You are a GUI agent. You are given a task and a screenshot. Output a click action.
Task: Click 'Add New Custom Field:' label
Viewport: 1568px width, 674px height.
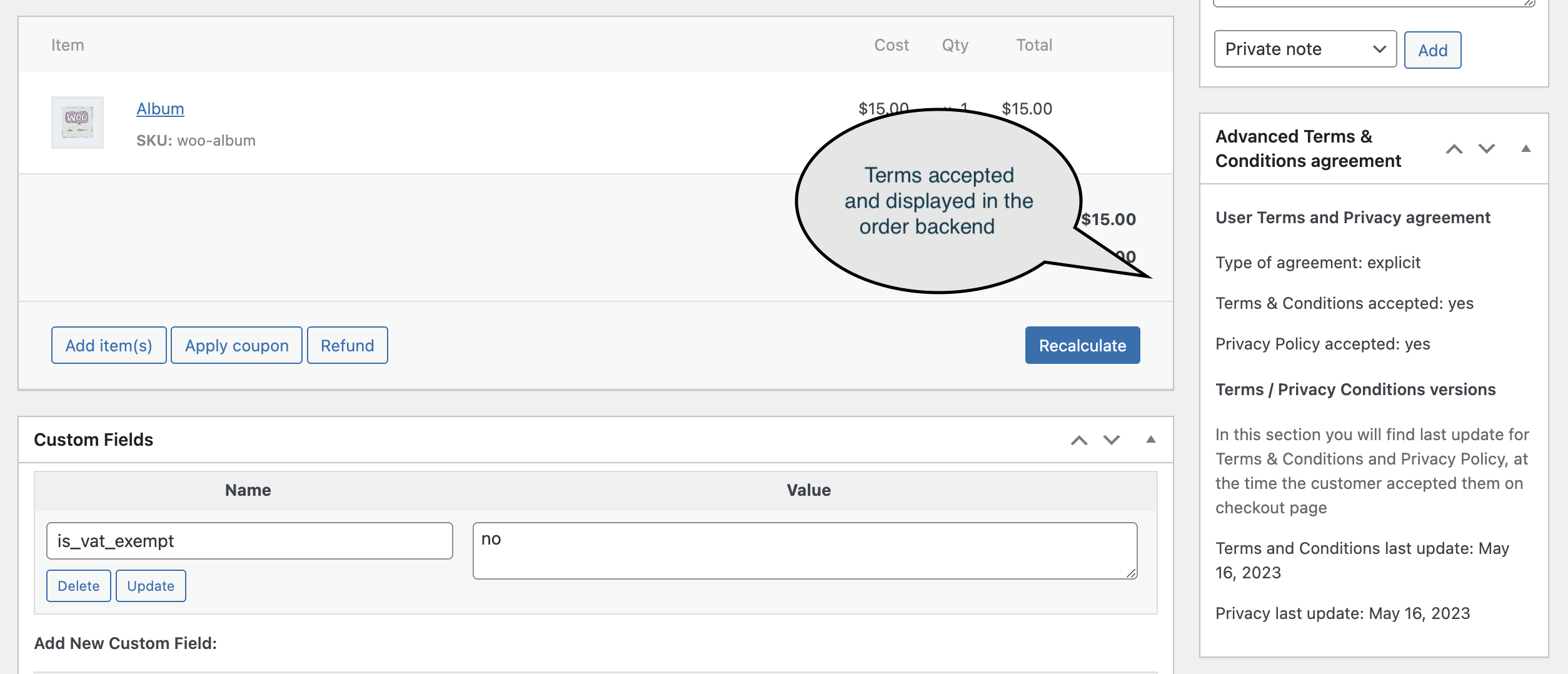(126, 643)
